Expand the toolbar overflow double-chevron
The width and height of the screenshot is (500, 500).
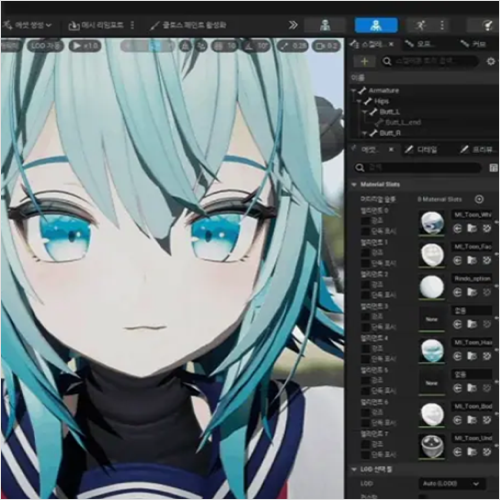[293, 25]
